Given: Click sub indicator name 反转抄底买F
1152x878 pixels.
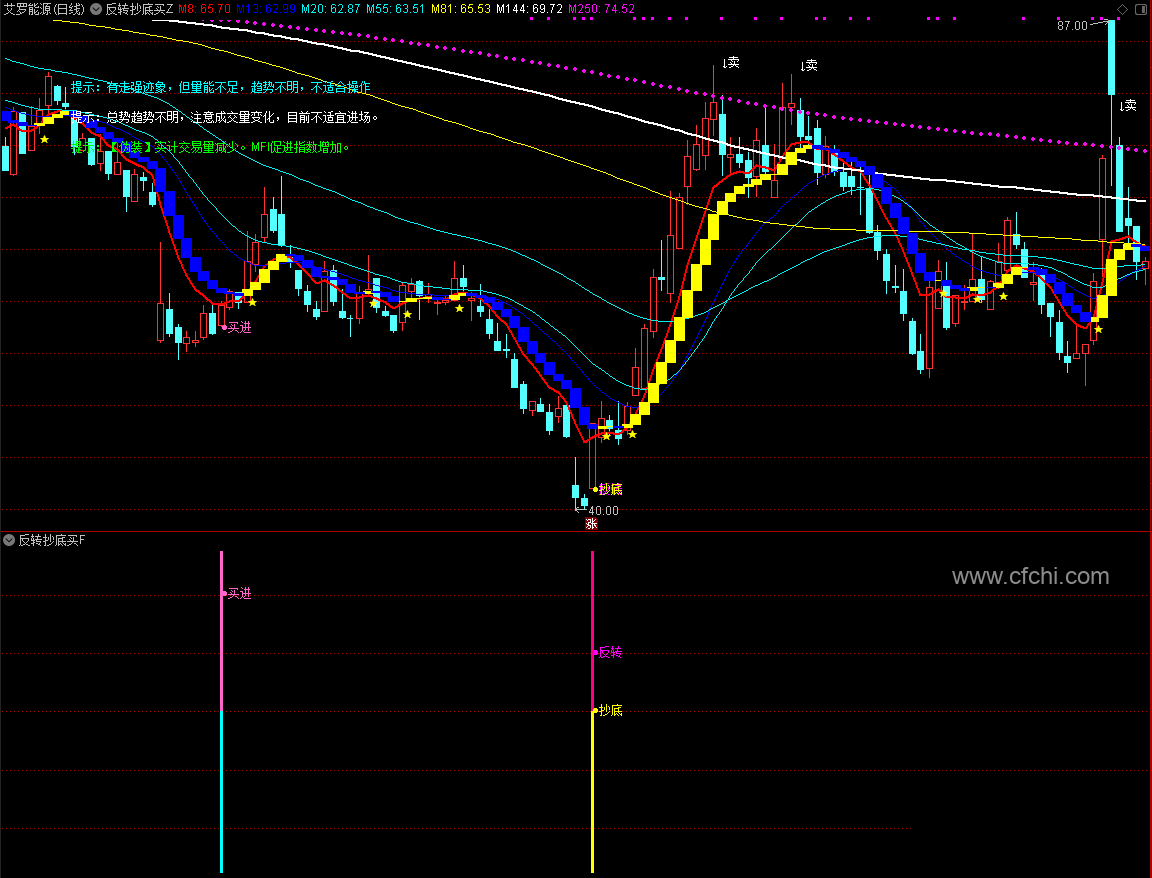Looking at the screenshot, I should click(51, 540).
